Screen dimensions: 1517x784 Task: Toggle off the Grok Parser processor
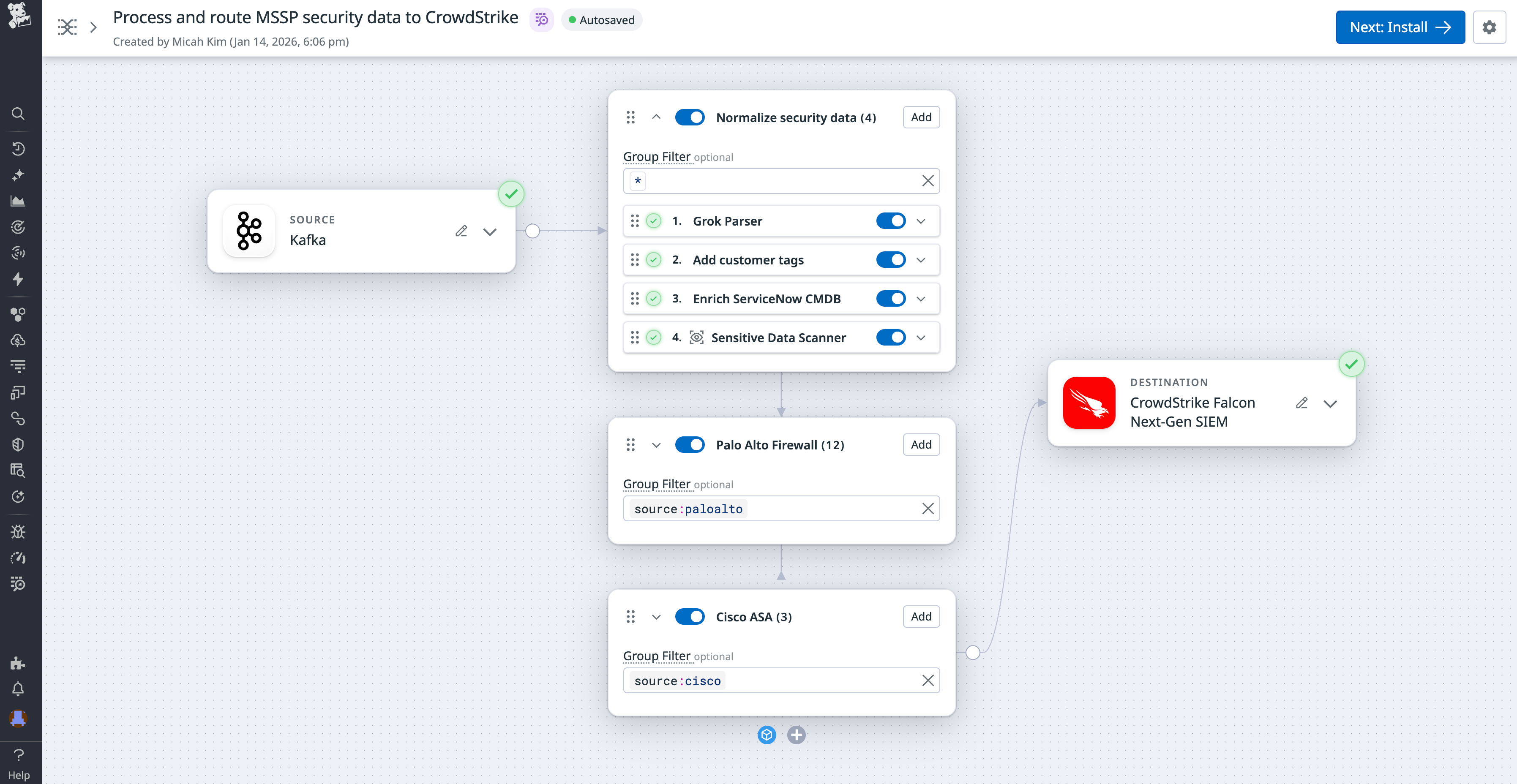tap(892, 221)
